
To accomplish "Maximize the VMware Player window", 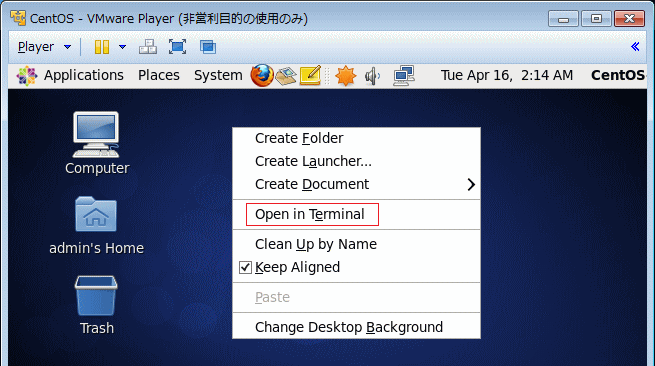I will pos(596,19).
